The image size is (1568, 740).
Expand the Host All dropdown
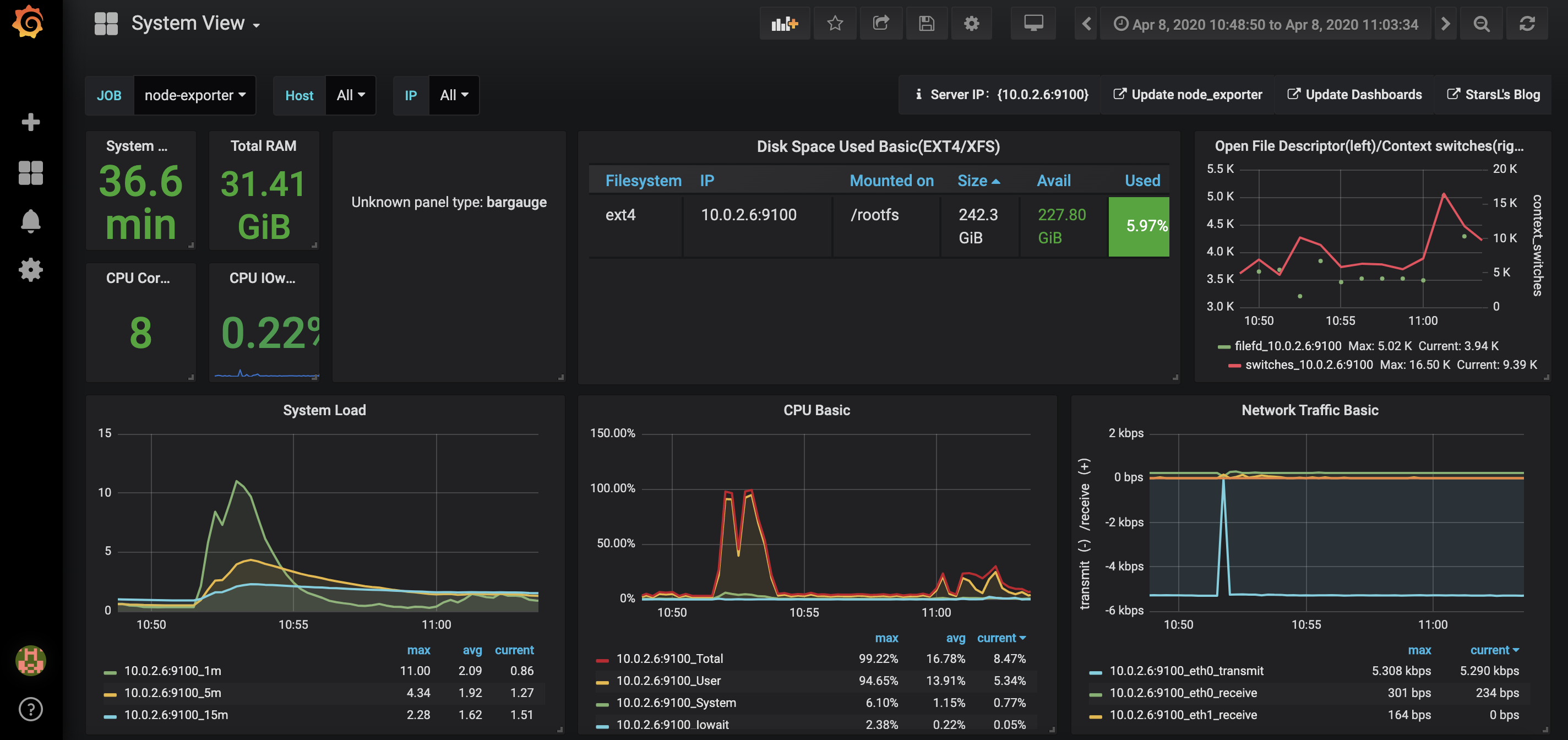[351, 96]
